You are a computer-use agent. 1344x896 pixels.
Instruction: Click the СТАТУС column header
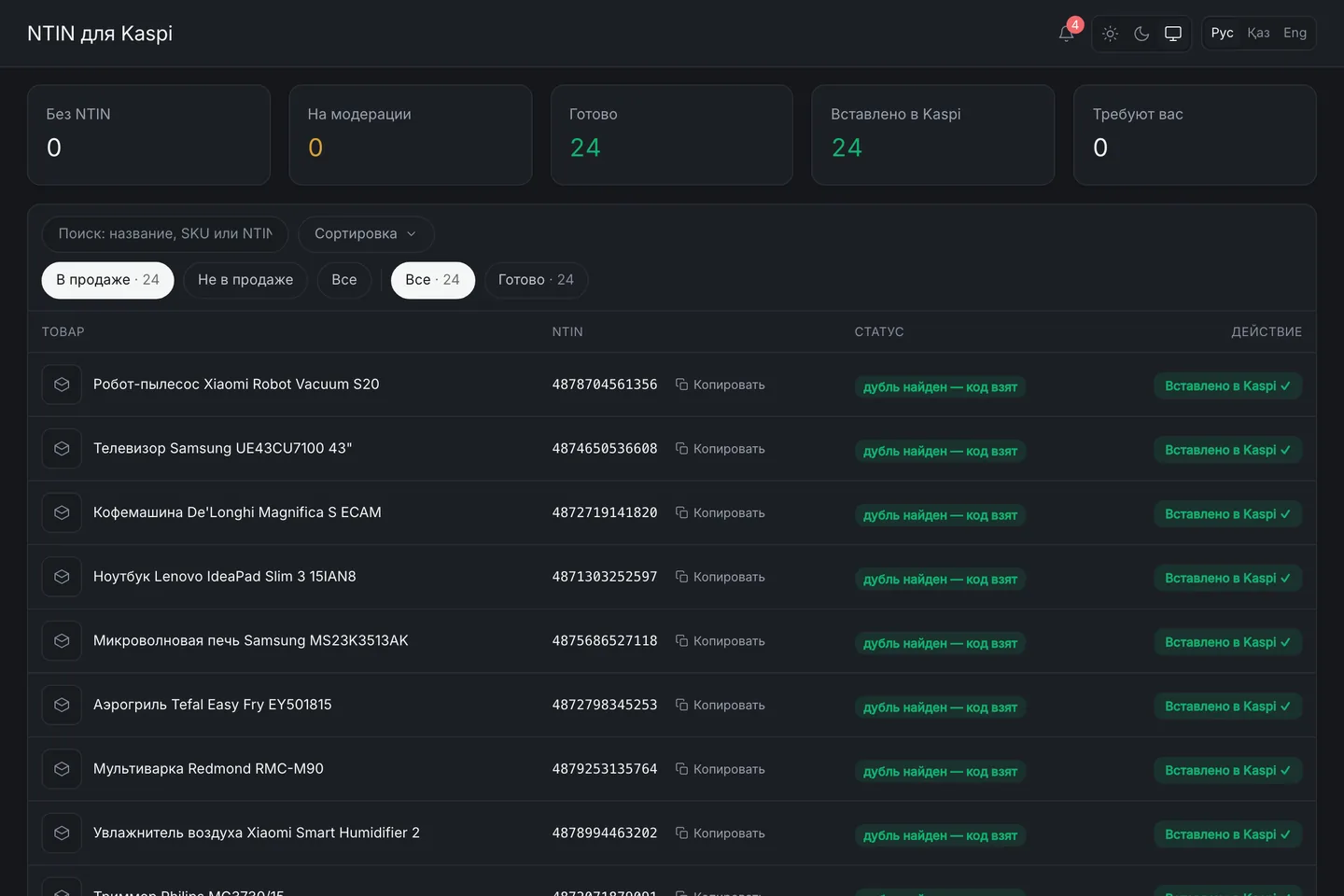879,332
